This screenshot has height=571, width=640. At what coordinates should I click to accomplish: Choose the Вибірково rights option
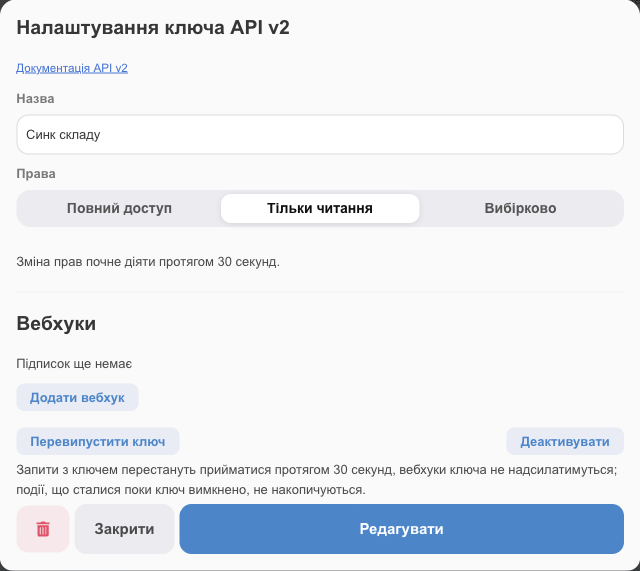click(520, 208)
